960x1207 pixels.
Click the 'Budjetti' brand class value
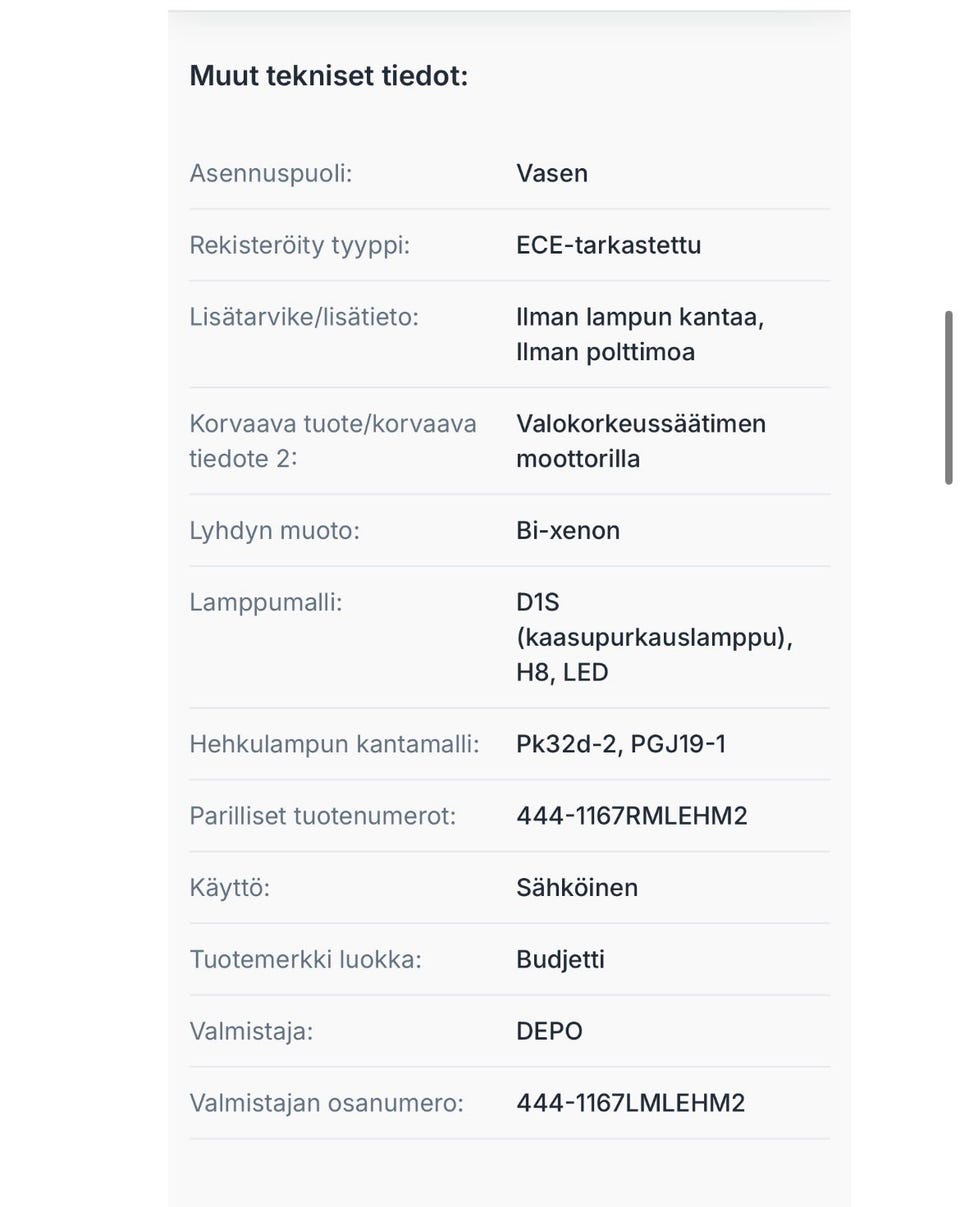560,960
